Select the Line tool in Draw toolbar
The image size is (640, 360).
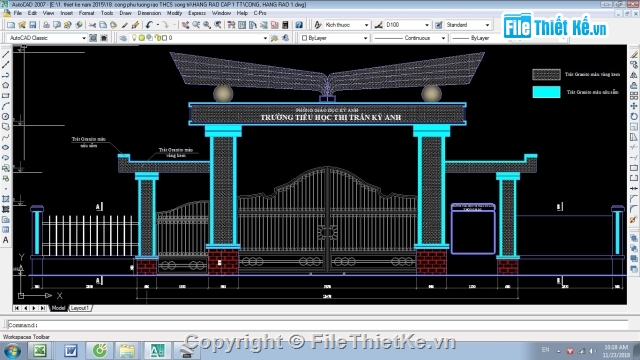point(6,54)
